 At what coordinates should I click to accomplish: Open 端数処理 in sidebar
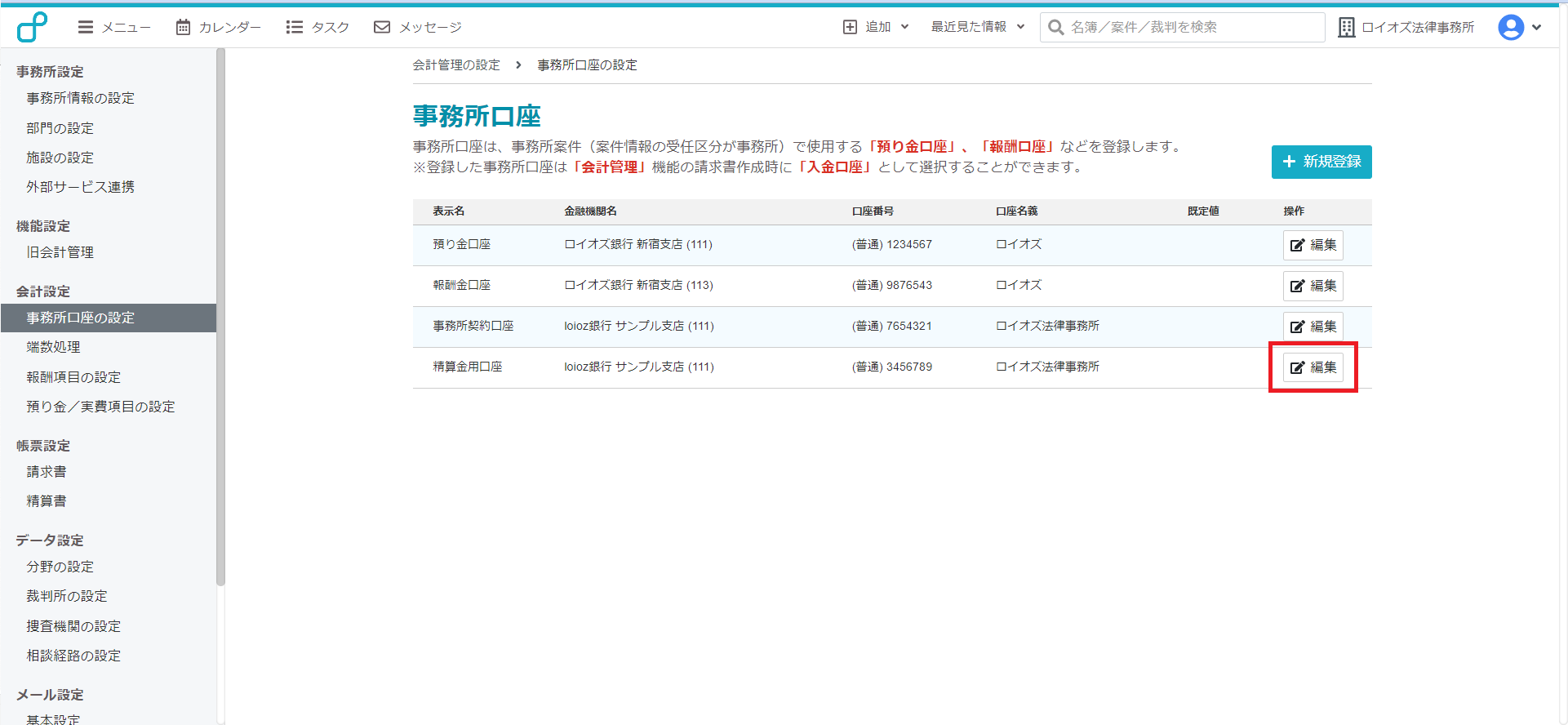click(53, 347)
